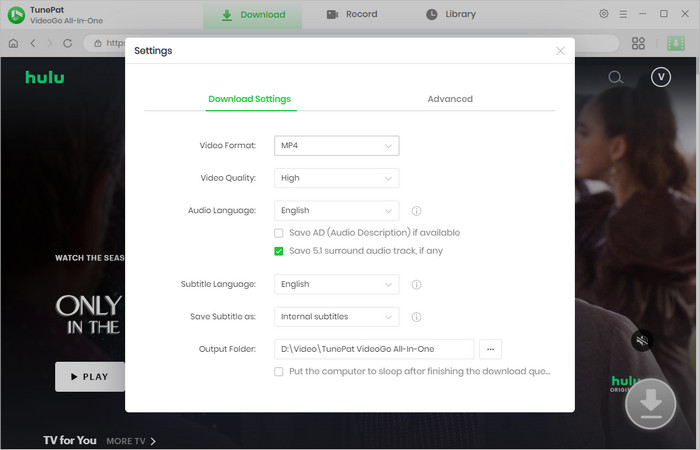Click the floating download arrow button
The image size is (700, 450).
pos(650,404)
